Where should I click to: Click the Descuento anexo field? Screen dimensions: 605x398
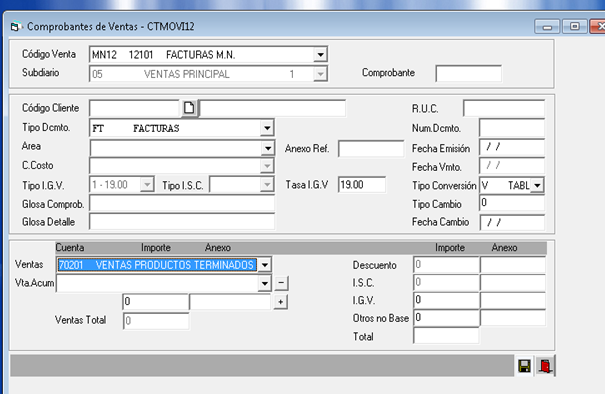point(513,265)
